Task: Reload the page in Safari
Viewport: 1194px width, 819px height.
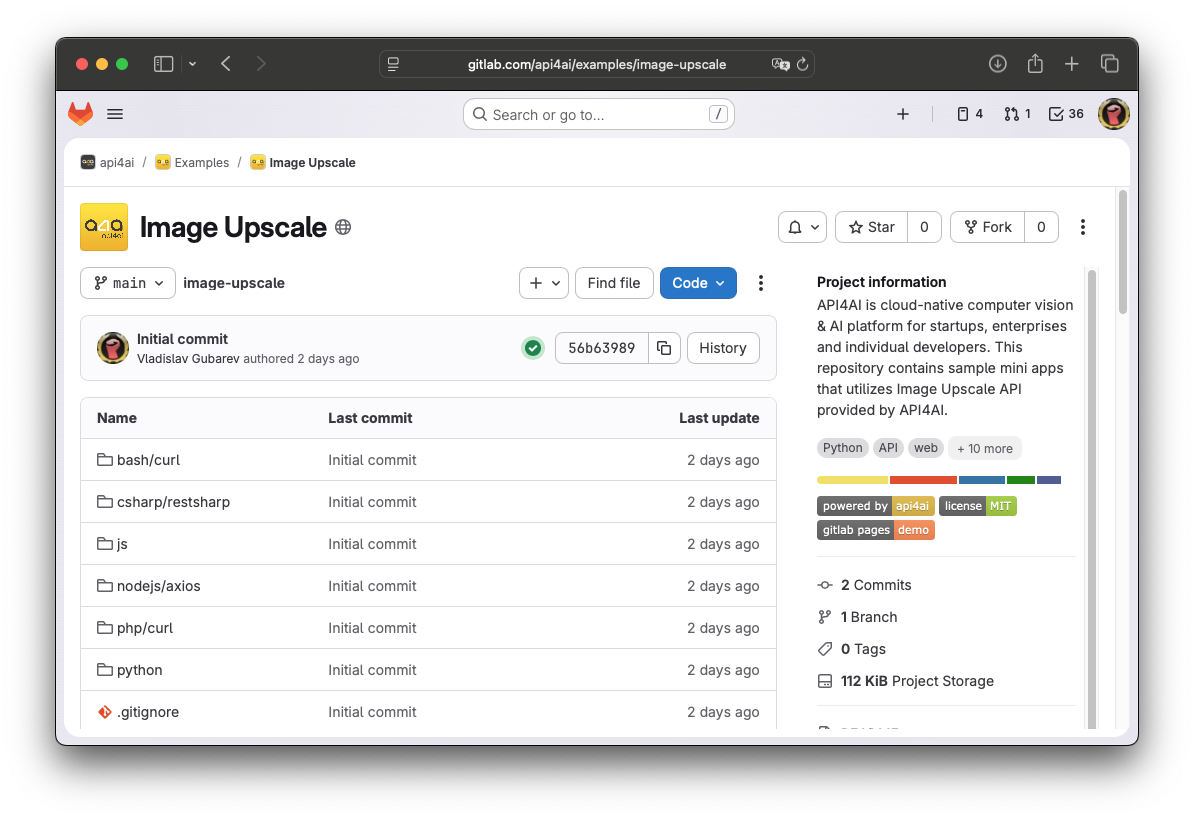Action: 803,65
